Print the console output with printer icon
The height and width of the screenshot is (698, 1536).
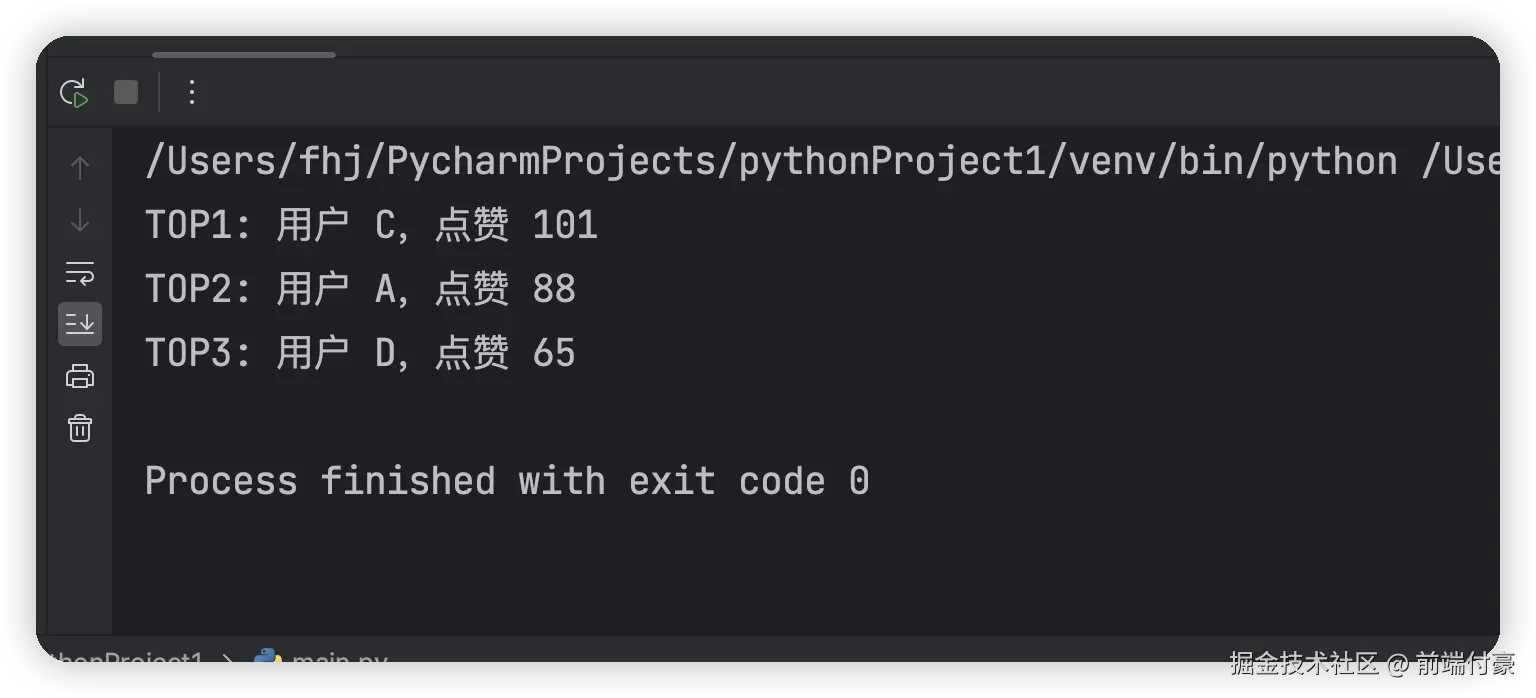(x=80, y=377)
